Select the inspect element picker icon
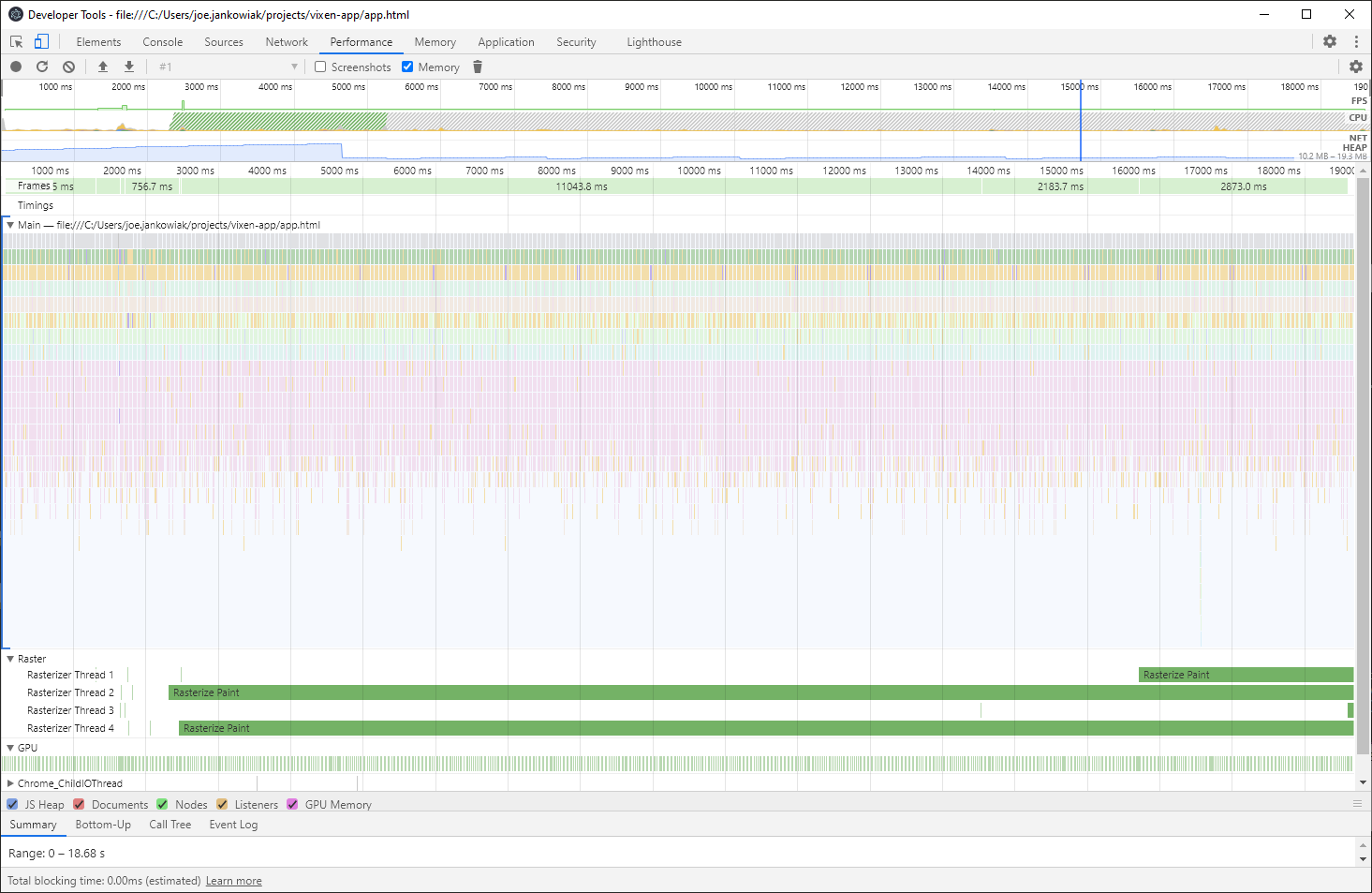Viewport: 1372px width, 893px height. coord(16,42)
